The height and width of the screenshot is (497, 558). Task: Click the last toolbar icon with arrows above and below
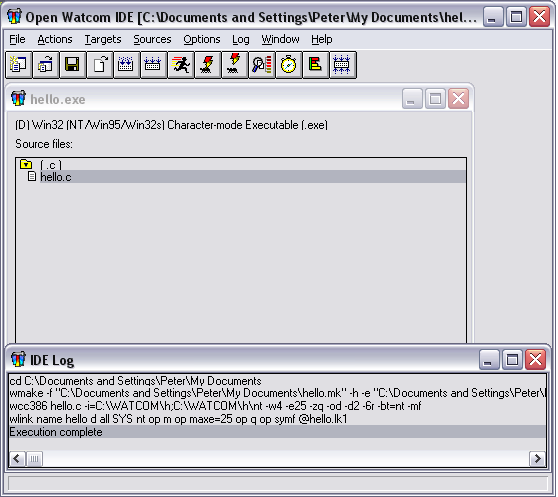click(x=343, y=65)
